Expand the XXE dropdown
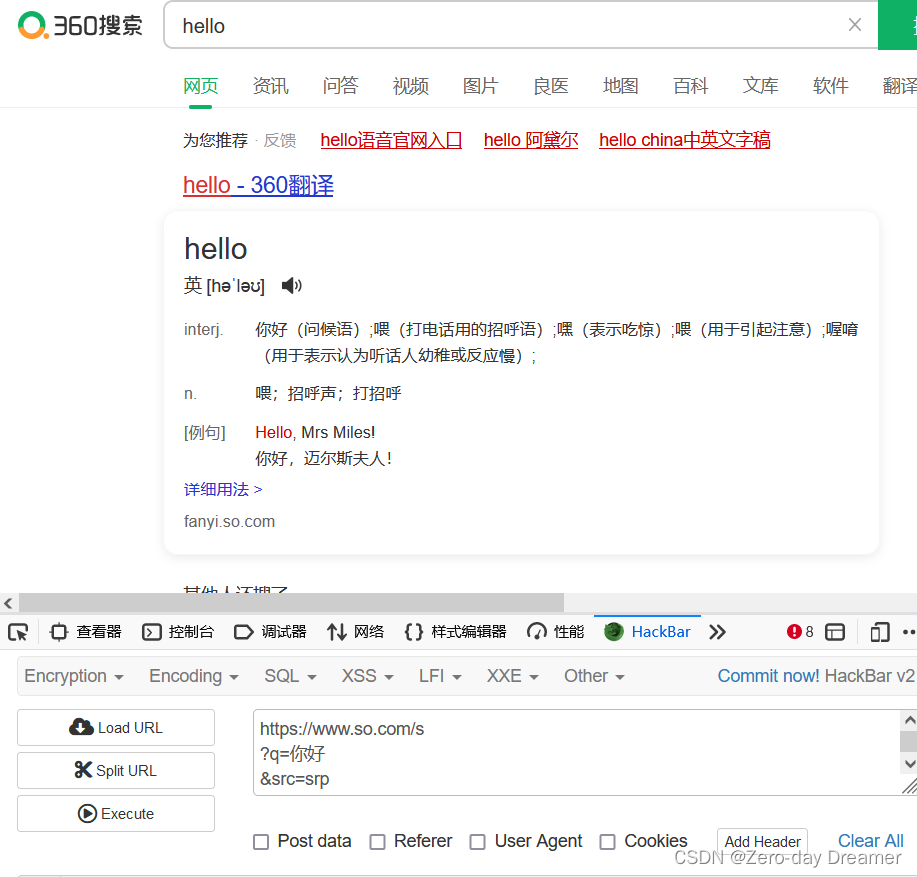The image size is (917, 877). click(512, 676)
